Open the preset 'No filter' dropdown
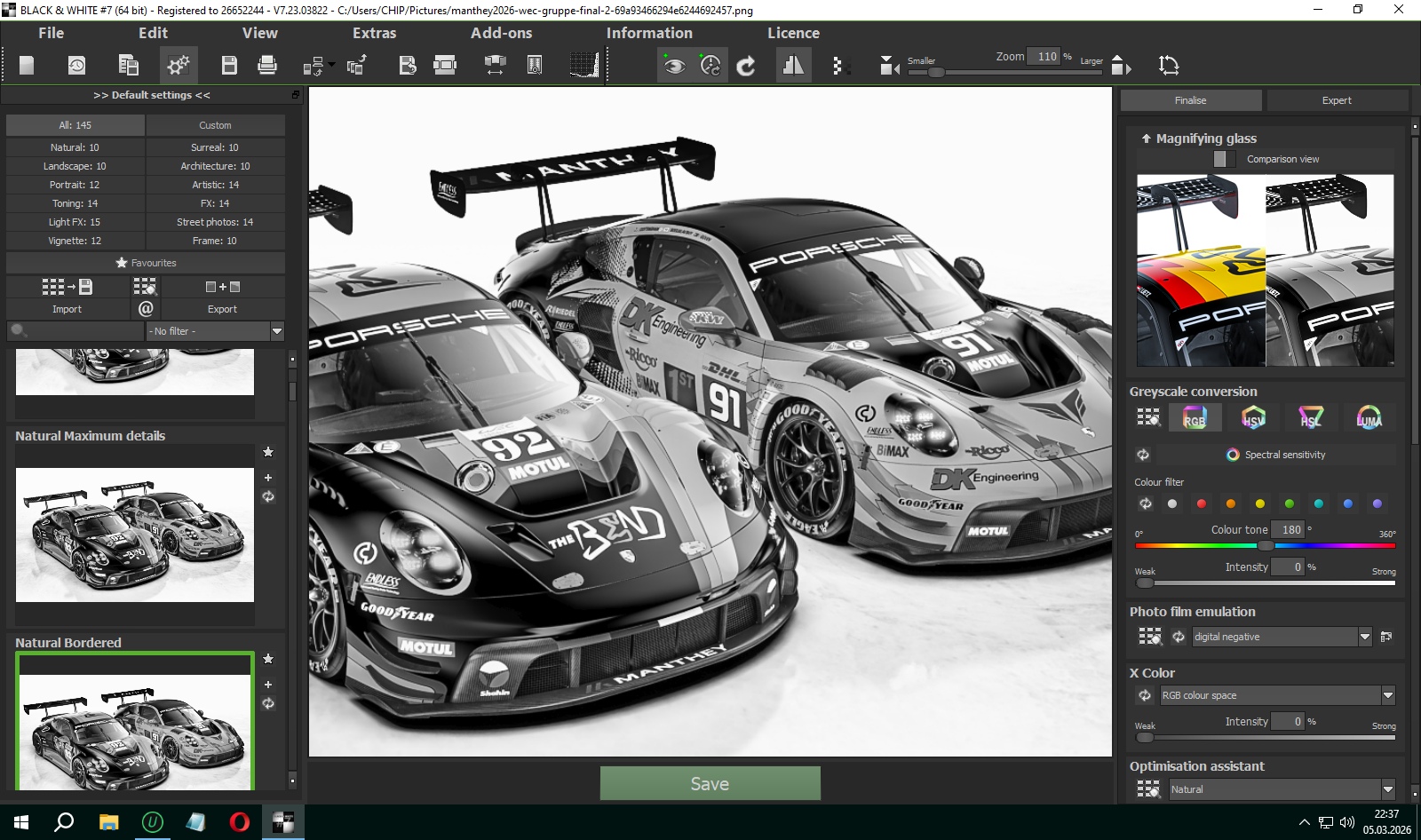1421x840 pixels. 276,331
